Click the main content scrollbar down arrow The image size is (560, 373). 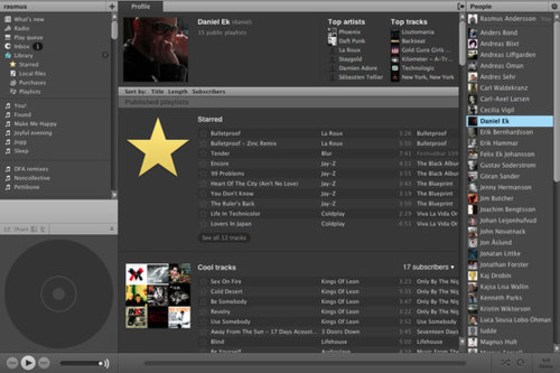coord(462,341)
